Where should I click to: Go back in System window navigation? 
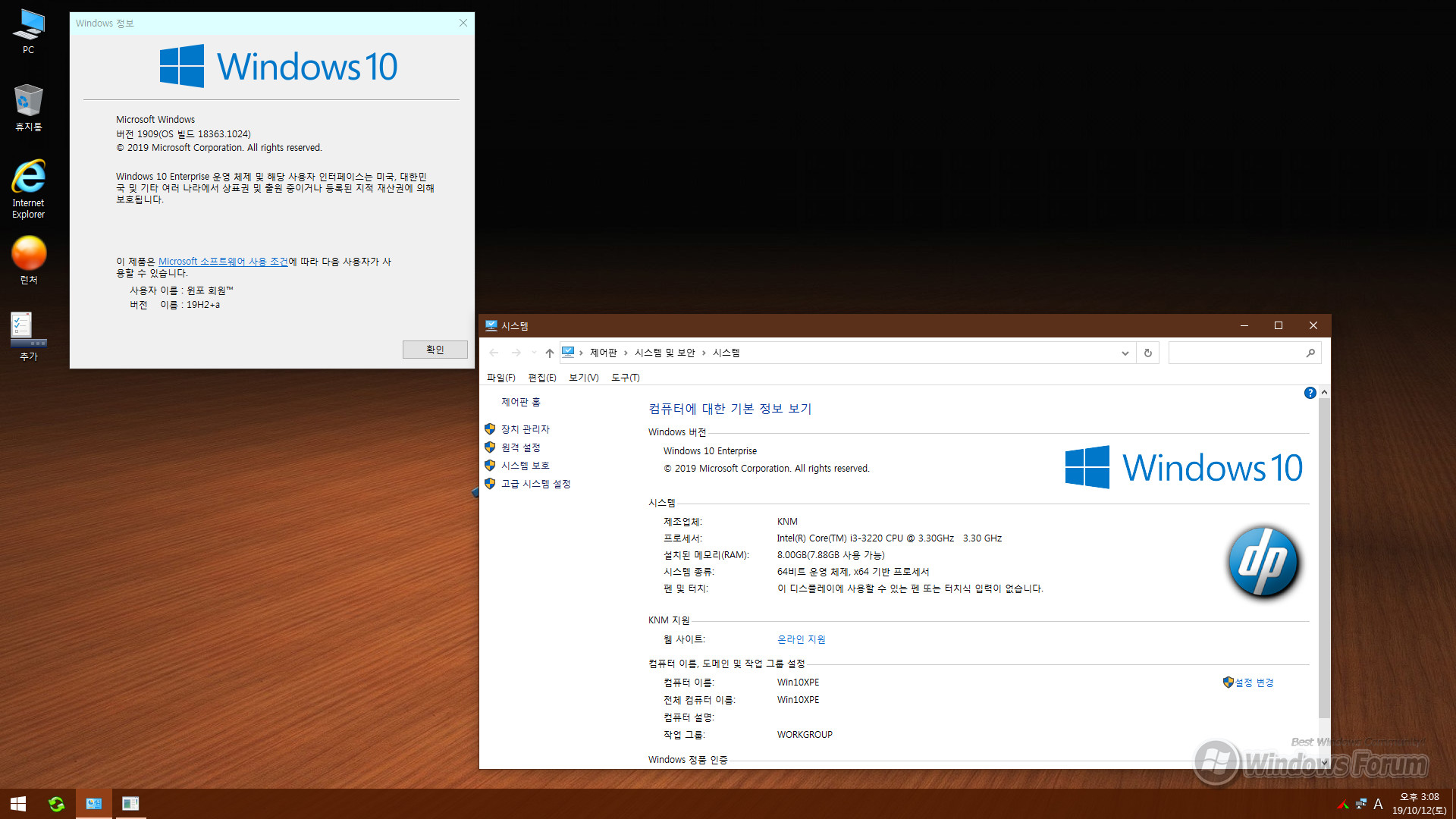coord(494,353)
